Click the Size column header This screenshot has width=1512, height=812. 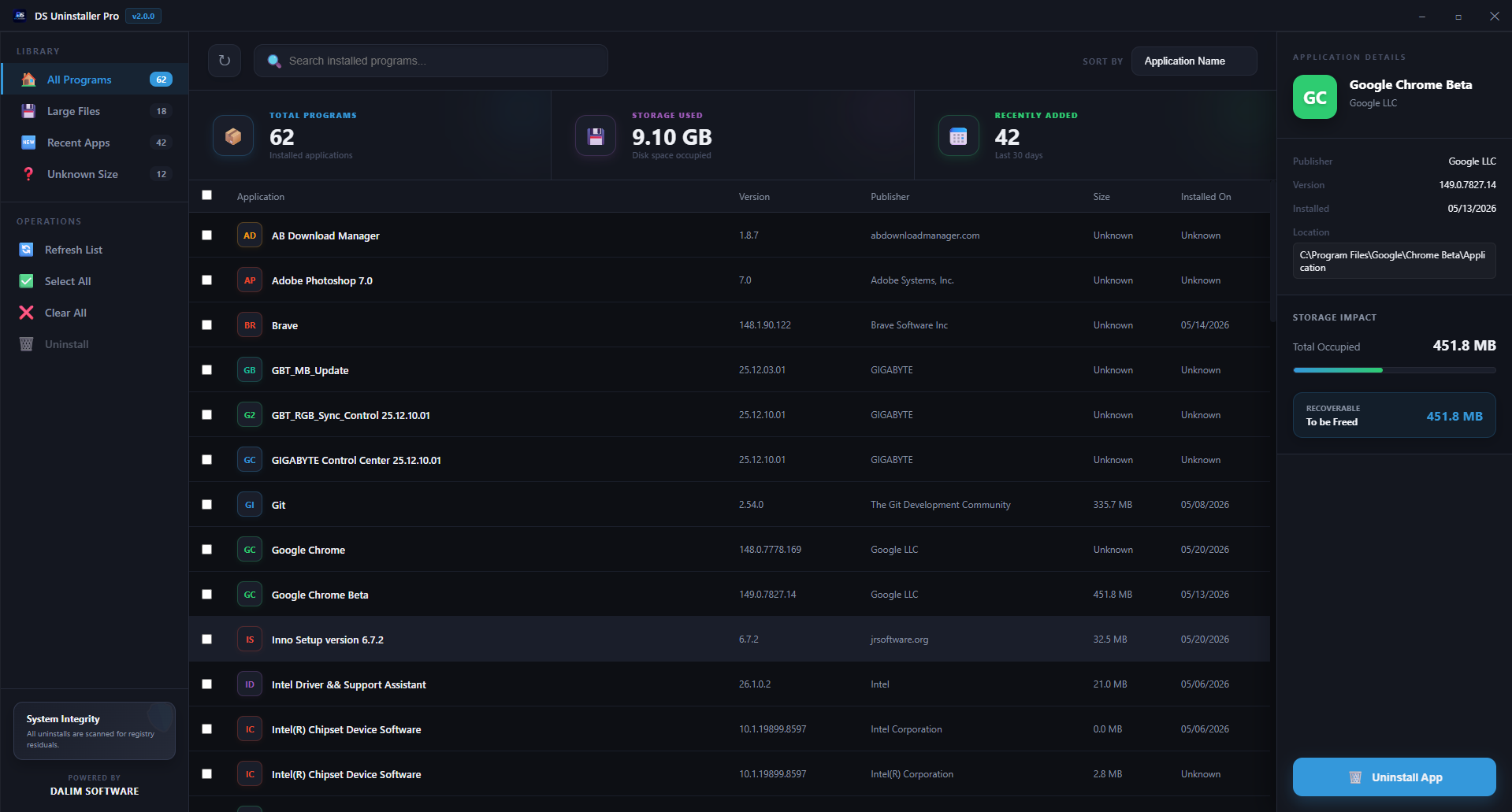[1101, 197]
